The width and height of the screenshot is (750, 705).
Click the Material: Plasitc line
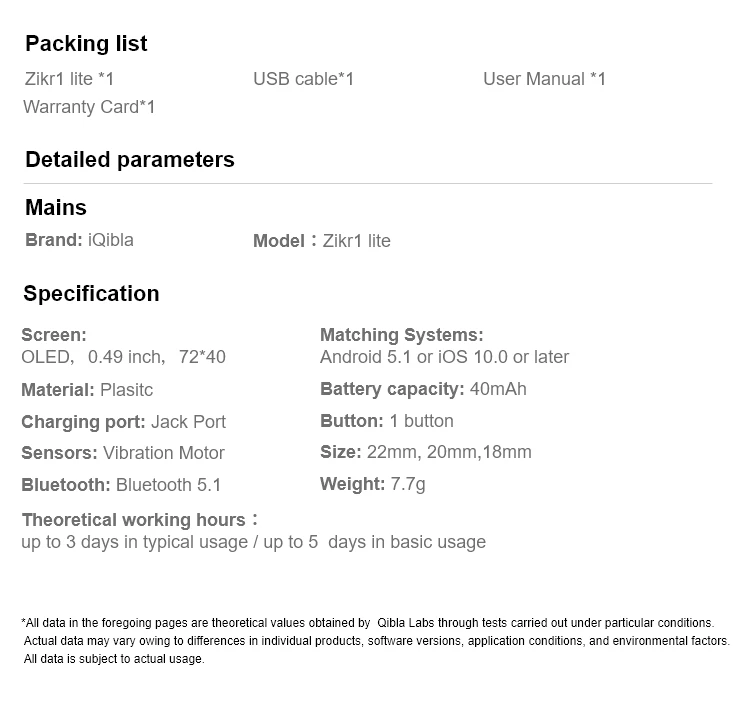coord(87,390)
